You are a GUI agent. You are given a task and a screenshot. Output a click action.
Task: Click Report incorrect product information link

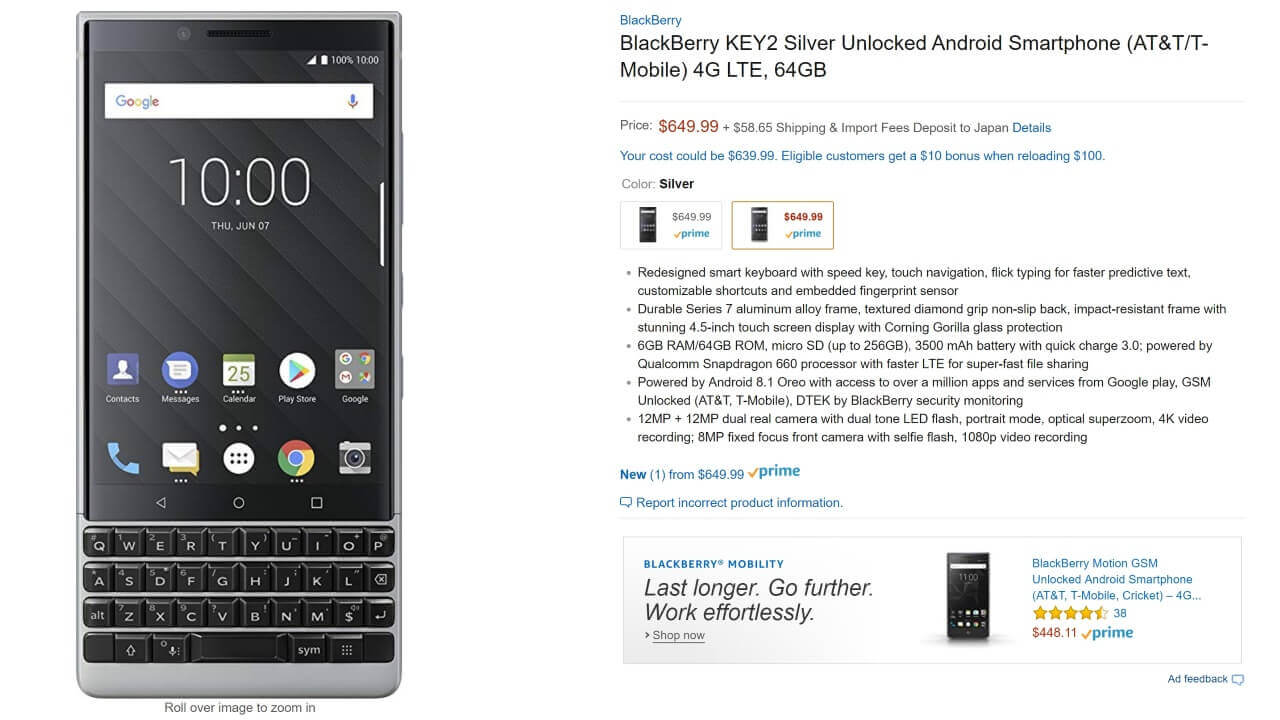(739, 503)
